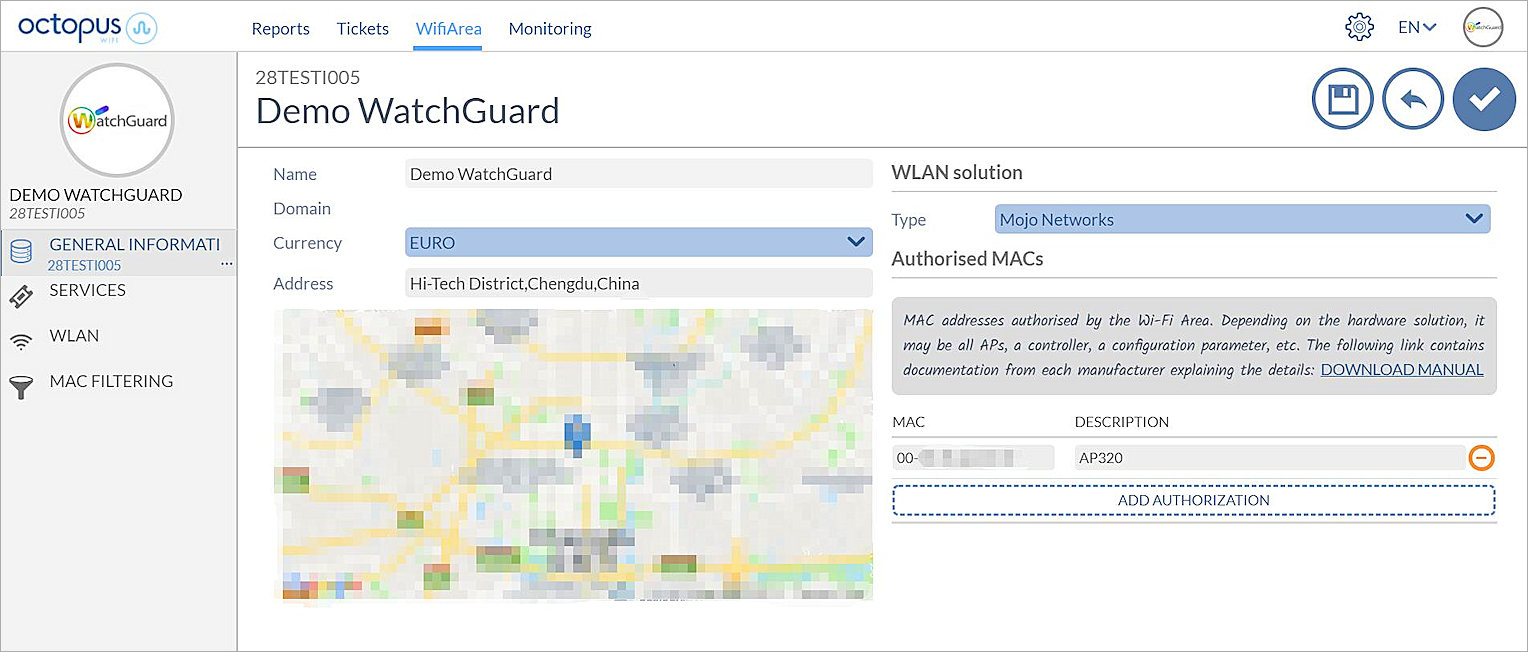Viewport: 1528px width, 652px height.
Task: Click the save (disk) icon
Action: pyautogui.click(x=1342, y=99)
